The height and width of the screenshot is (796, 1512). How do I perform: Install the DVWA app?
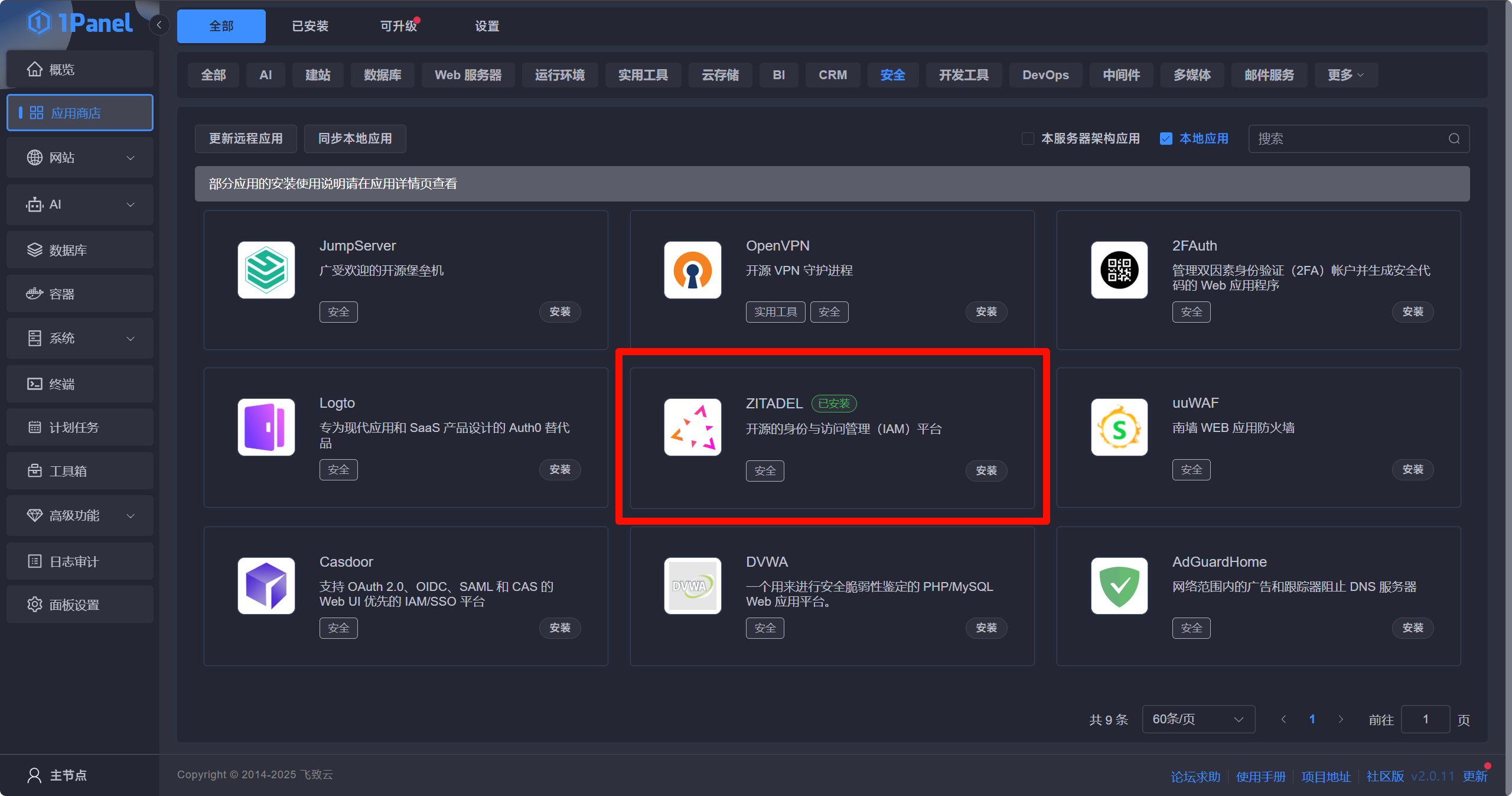click(x=986, y=628)
